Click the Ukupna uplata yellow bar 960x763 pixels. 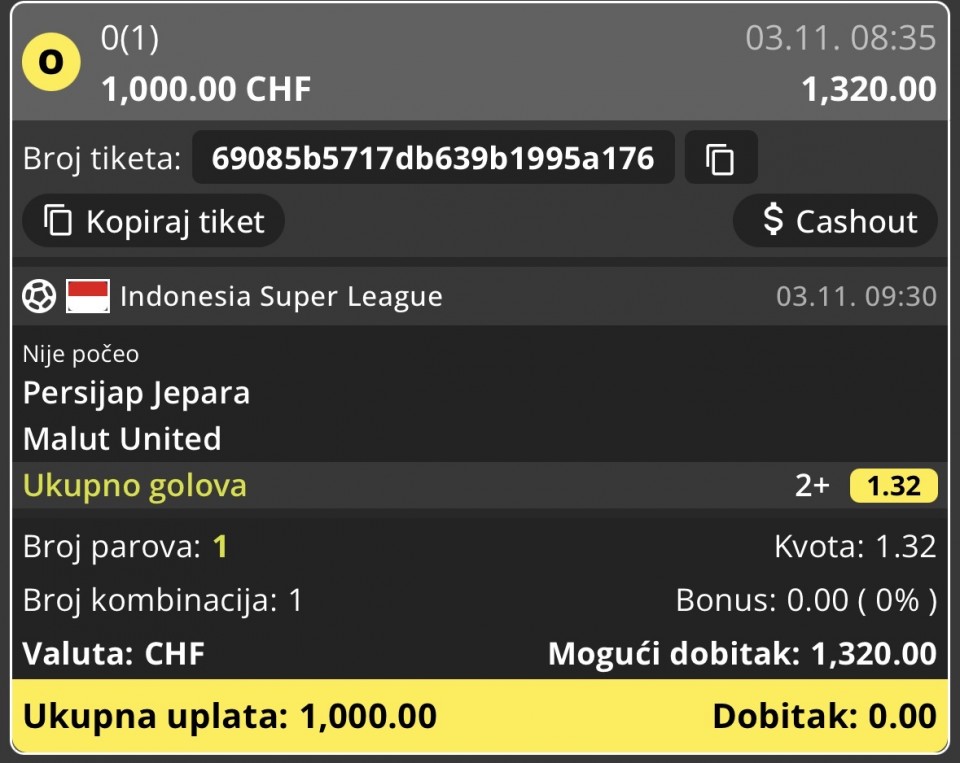point(480,716)
